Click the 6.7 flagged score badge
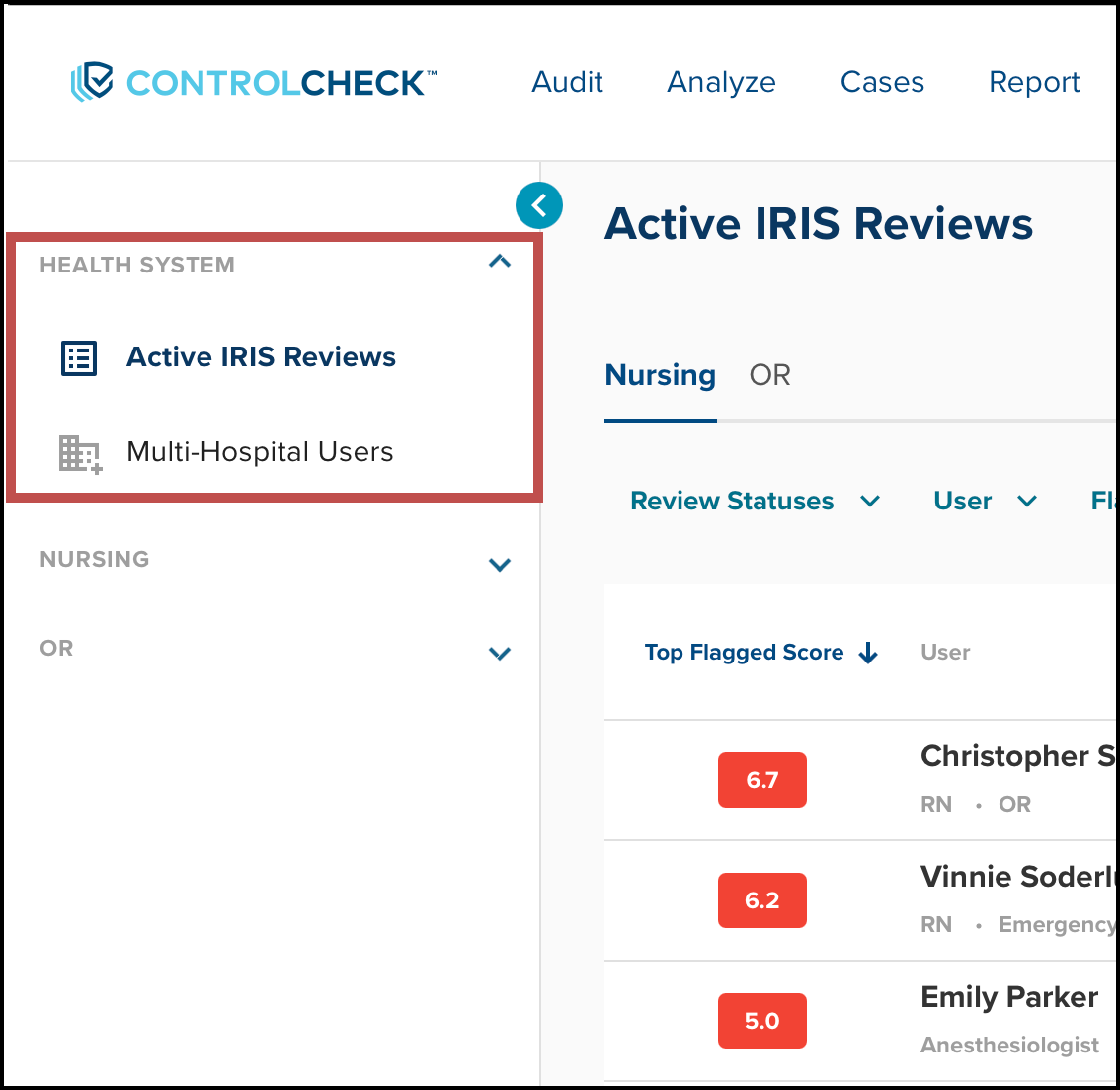The image size is (1120, 1090). pyautogui.click(x=762, y=780)
